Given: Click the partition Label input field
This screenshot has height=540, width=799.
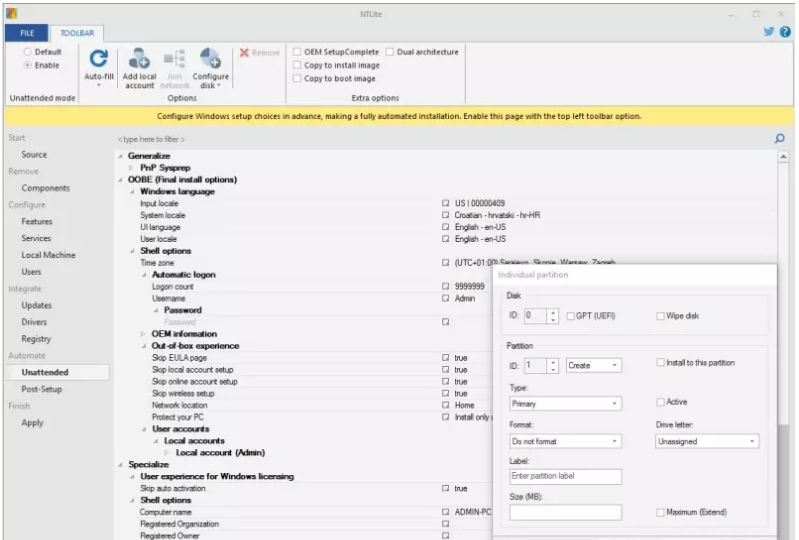Looking at the screenshot, I should pyautogui.click(x=565, y=477).
